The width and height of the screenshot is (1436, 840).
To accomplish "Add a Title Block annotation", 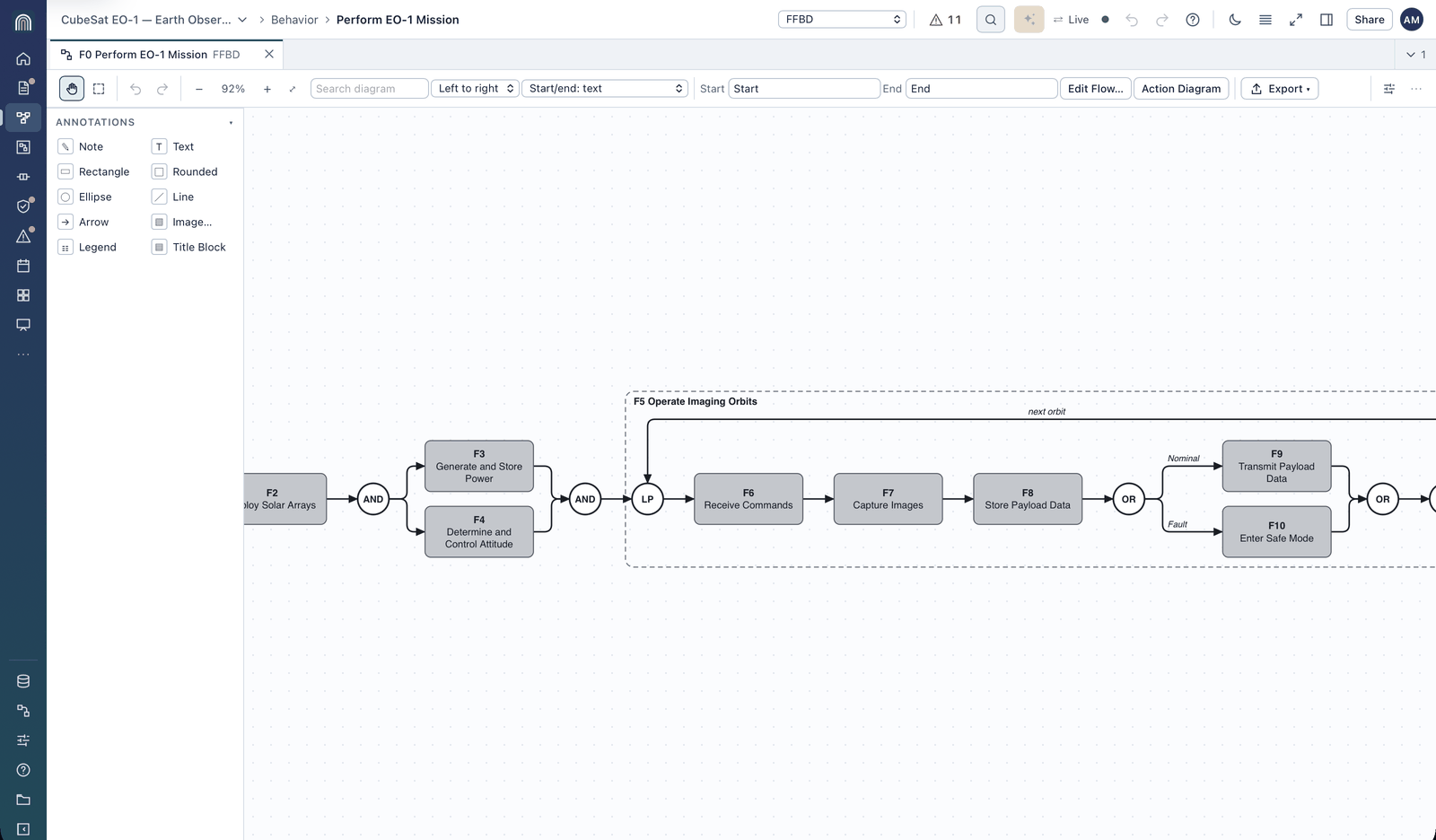I will 189,247.
